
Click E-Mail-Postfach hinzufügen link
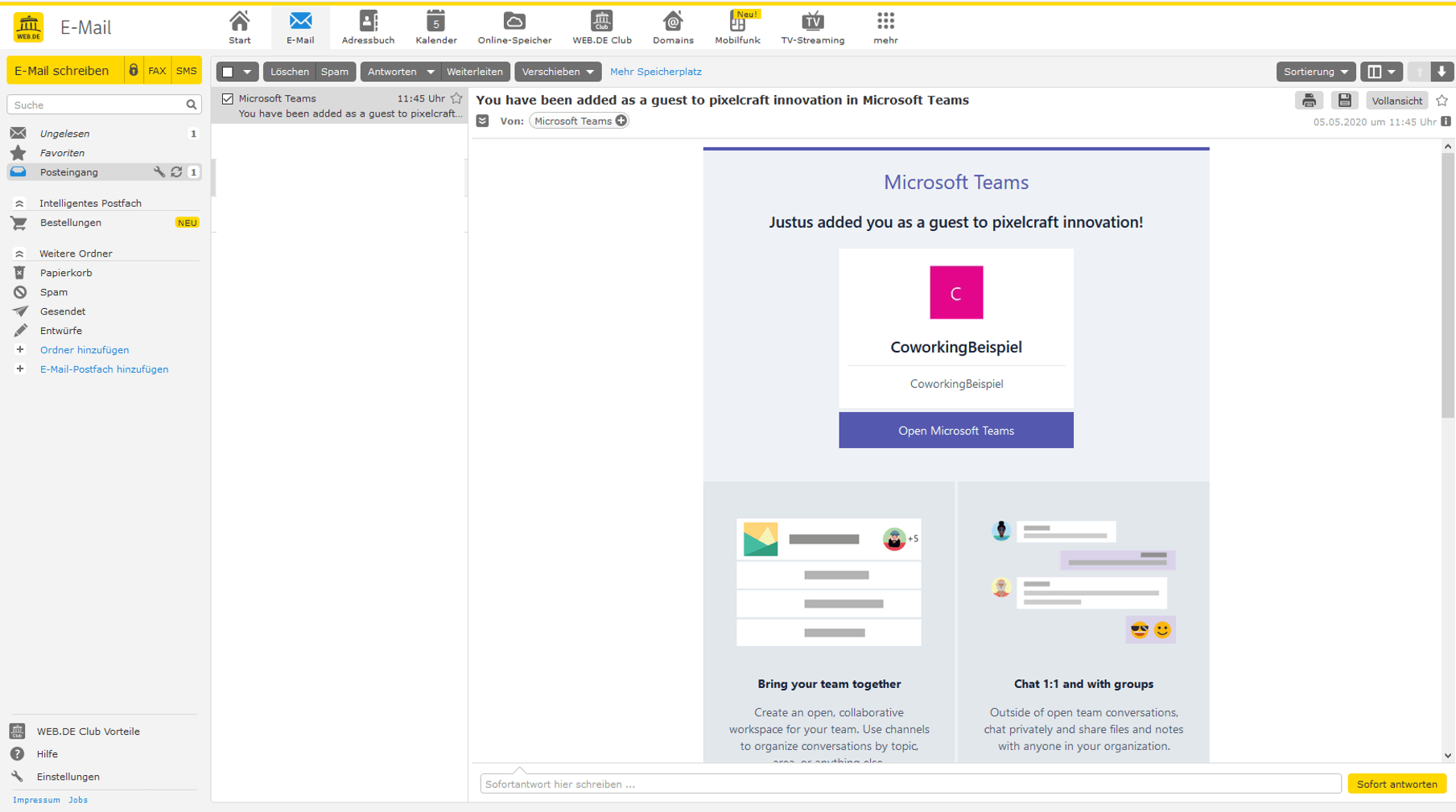tap(104, 369)
